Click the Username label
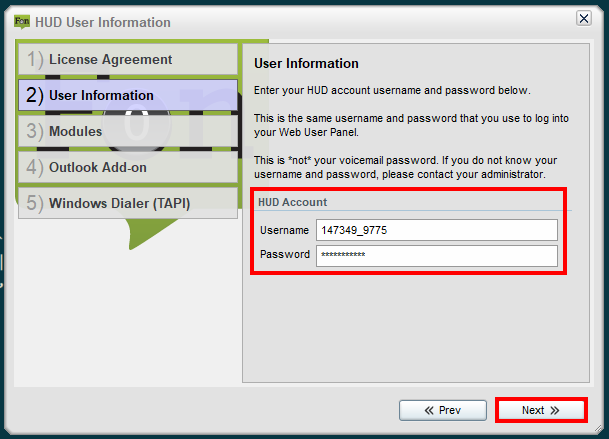The height and width of the screenshot is (439, 609). pyautogui.click(x=284, y=230)
